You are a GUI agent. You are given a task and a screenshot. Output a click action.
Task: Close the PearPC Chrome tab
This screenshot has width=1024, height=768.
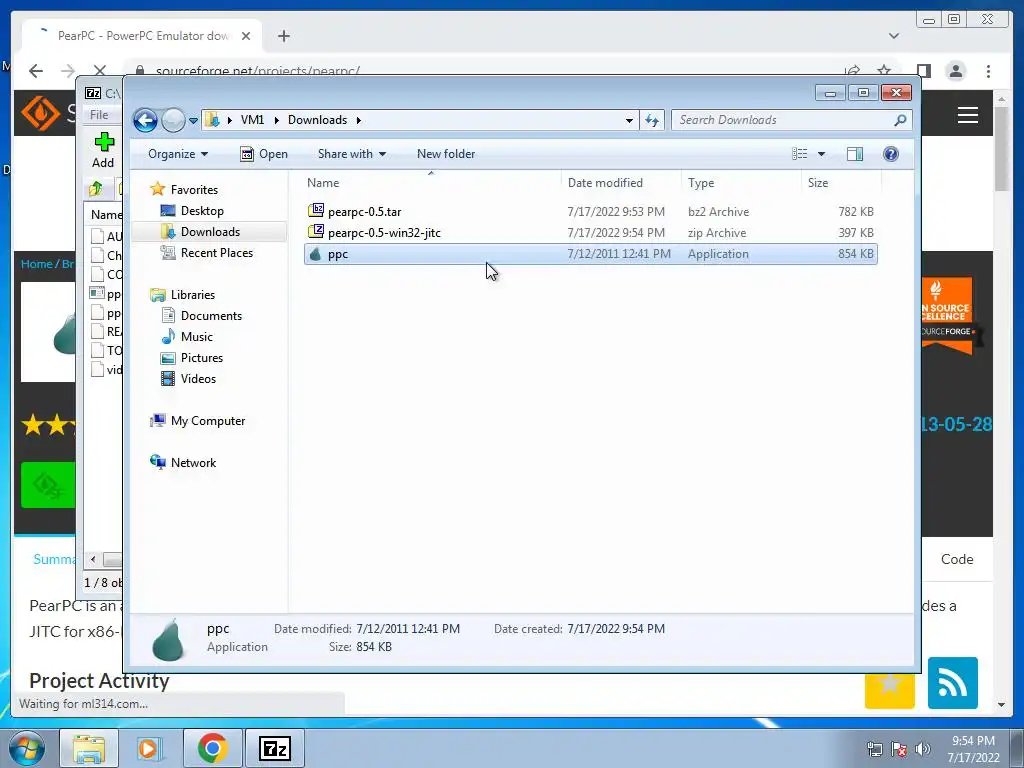246,36
